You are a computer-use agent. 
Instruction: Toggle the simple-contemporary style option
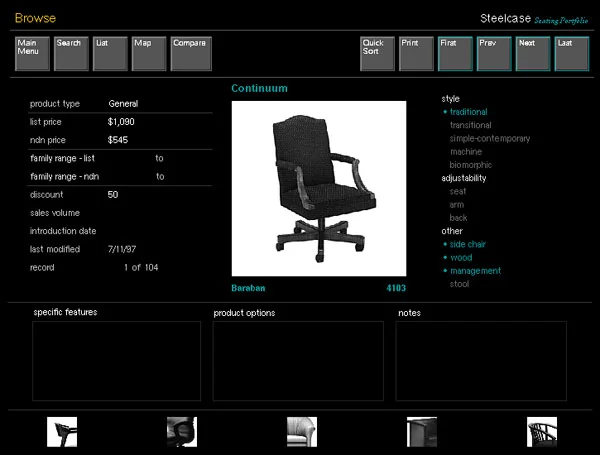(x=490, y=139)
